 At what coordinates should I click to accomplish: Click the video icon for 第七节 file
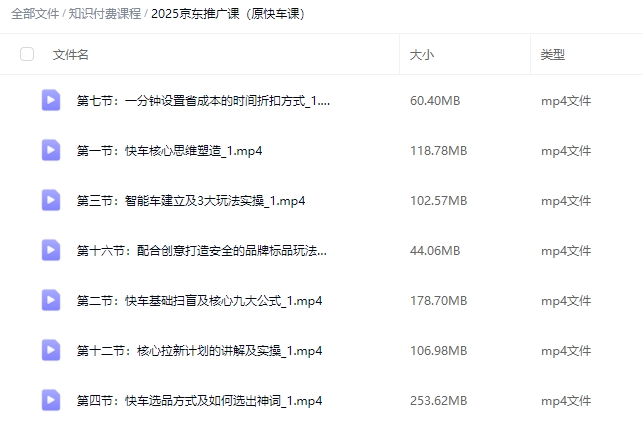point(51,100)
